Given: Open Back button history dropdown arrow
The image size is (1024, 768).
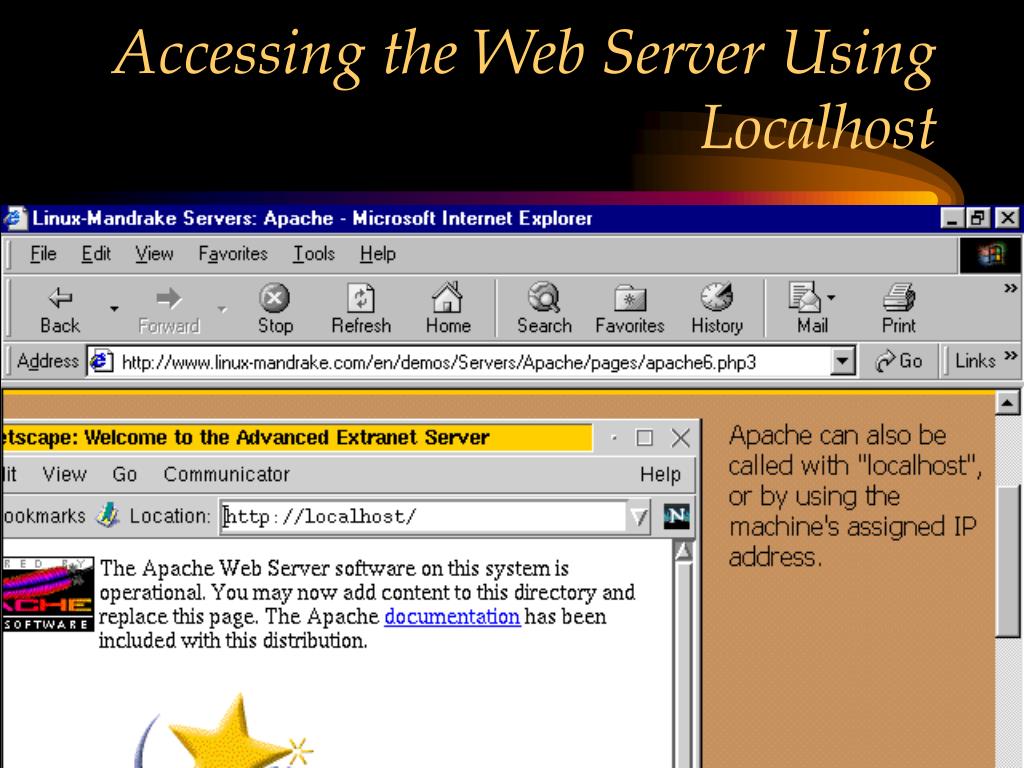Looking at the screenshot, I should pos(114,308).
